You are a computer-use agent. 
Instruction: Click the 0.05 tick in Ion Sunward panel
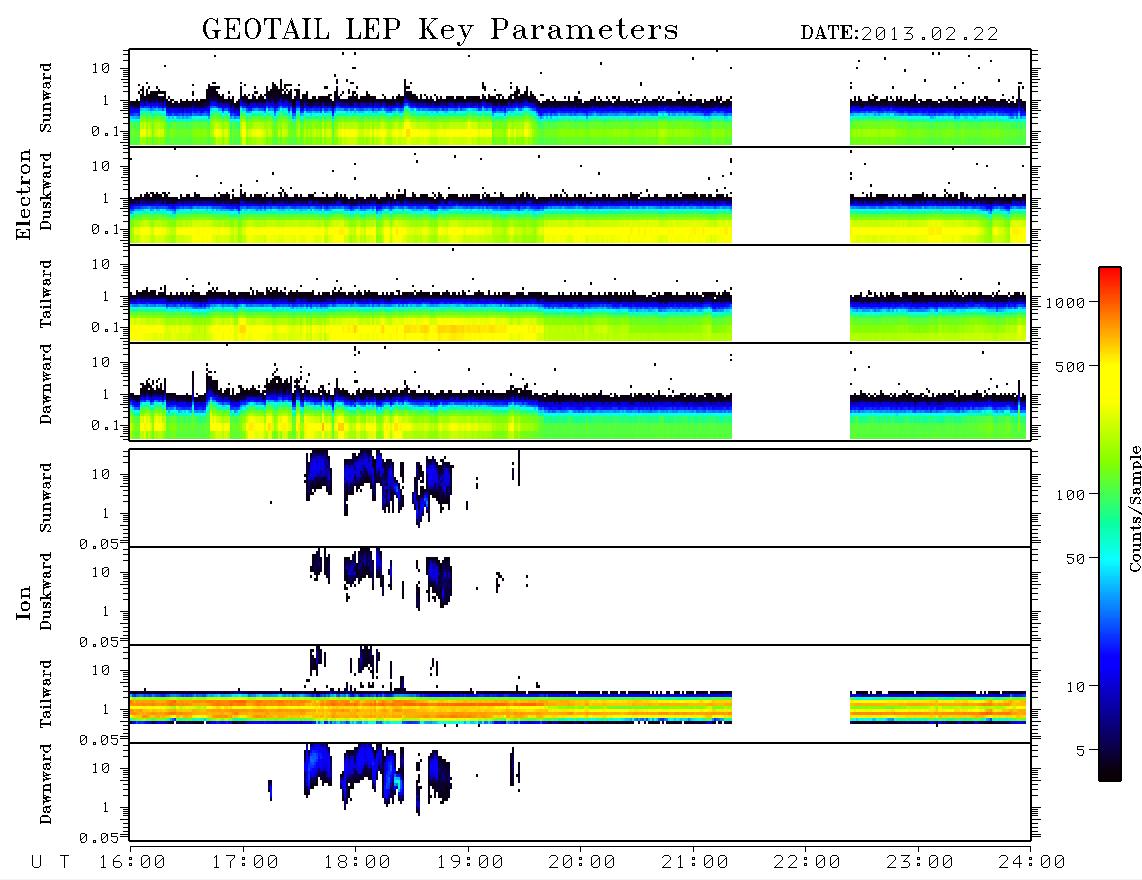[x=98, y=544]
